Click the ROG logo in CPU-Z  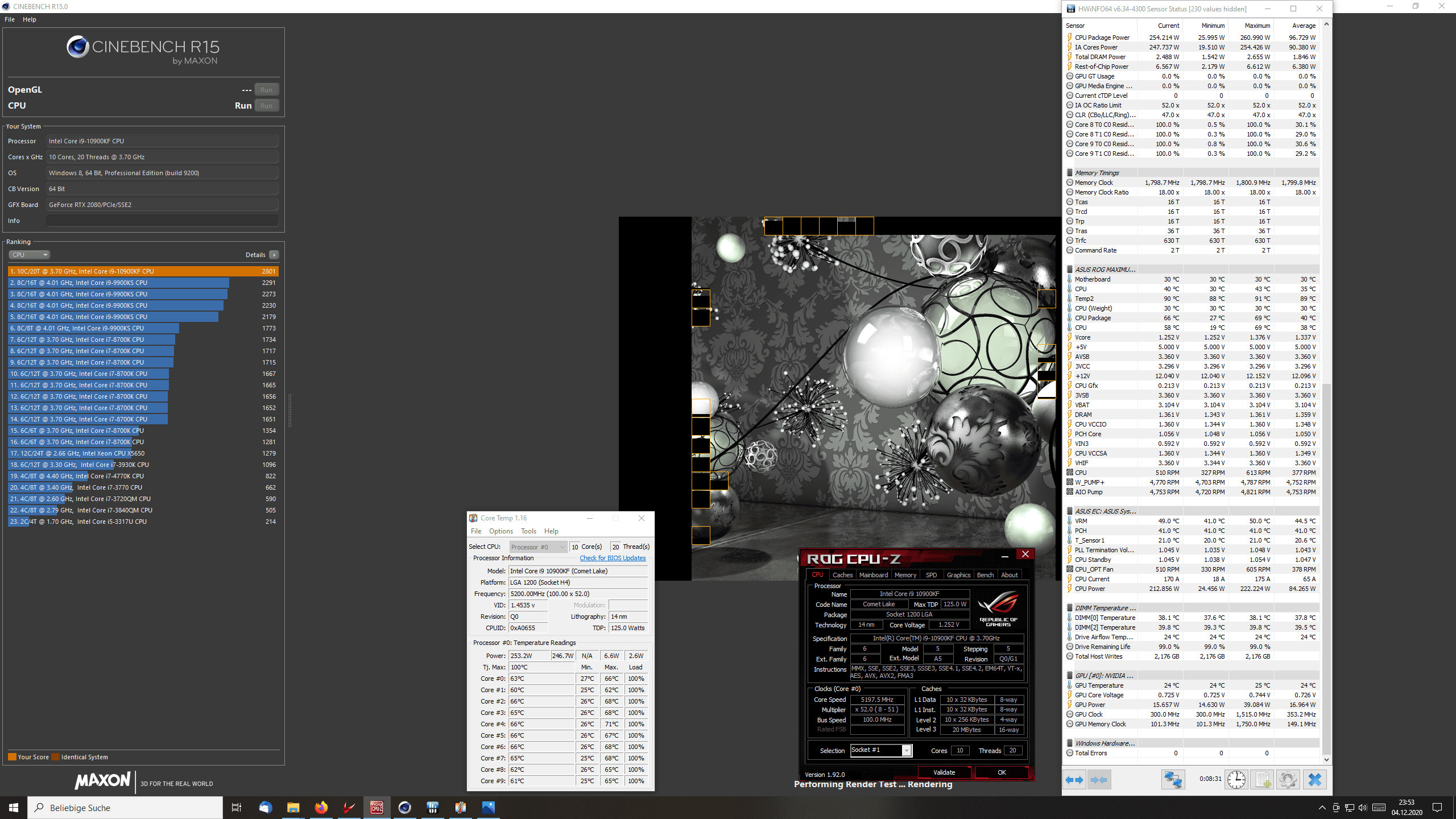(998, 608)
